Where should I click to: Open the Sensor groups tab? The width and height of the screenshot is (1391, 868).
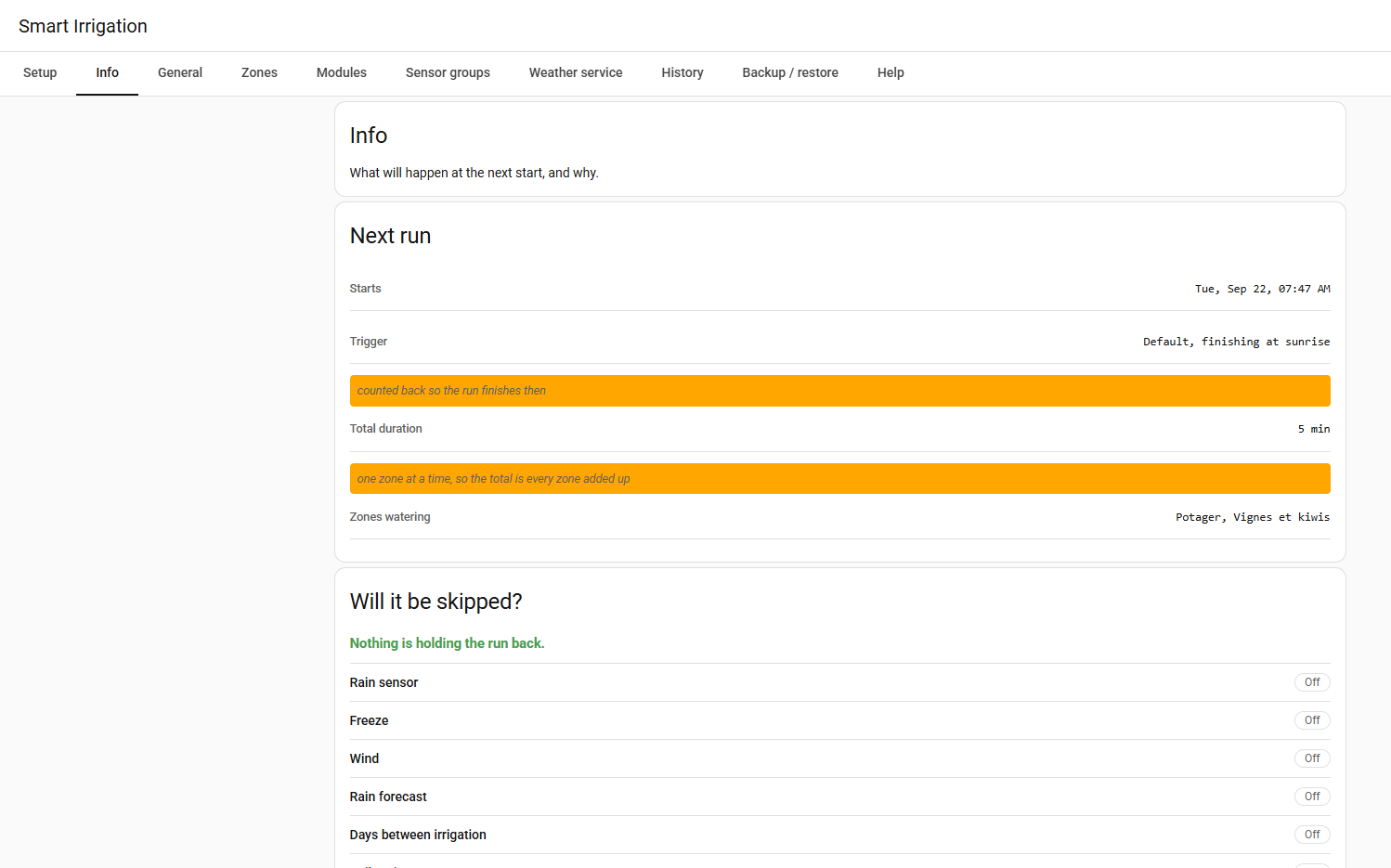(x=448, y=72)
